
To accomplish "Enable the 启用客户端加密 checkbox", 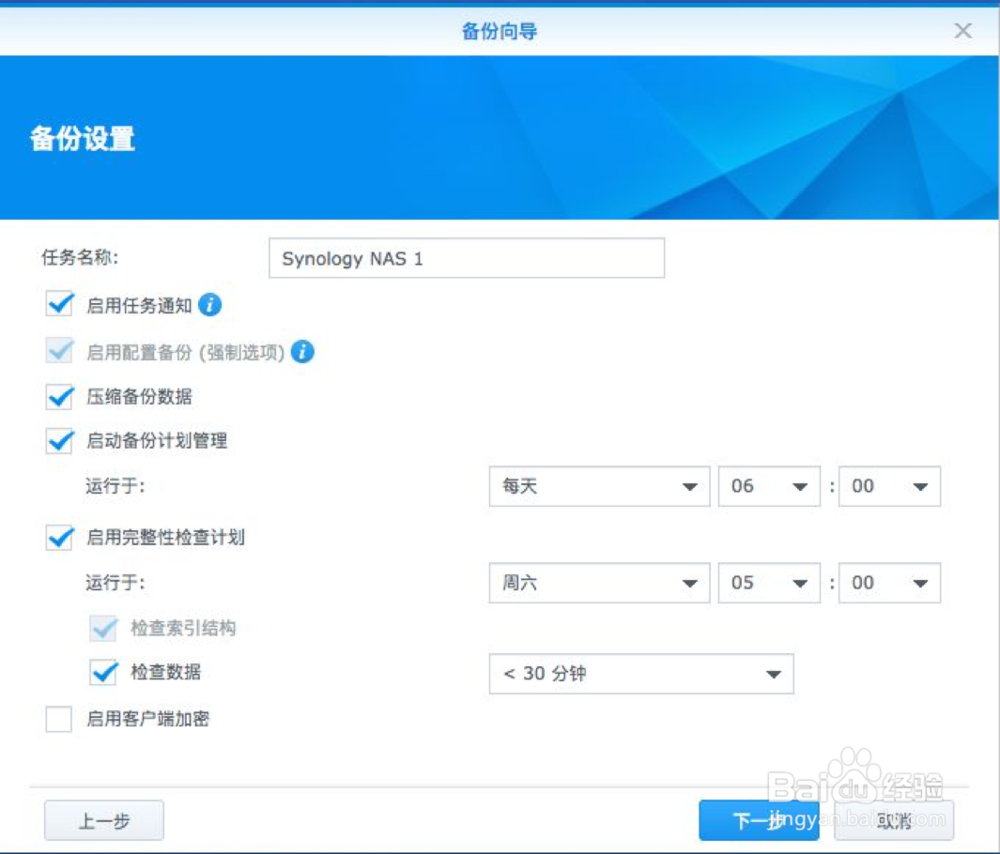I will click(59, 719).
